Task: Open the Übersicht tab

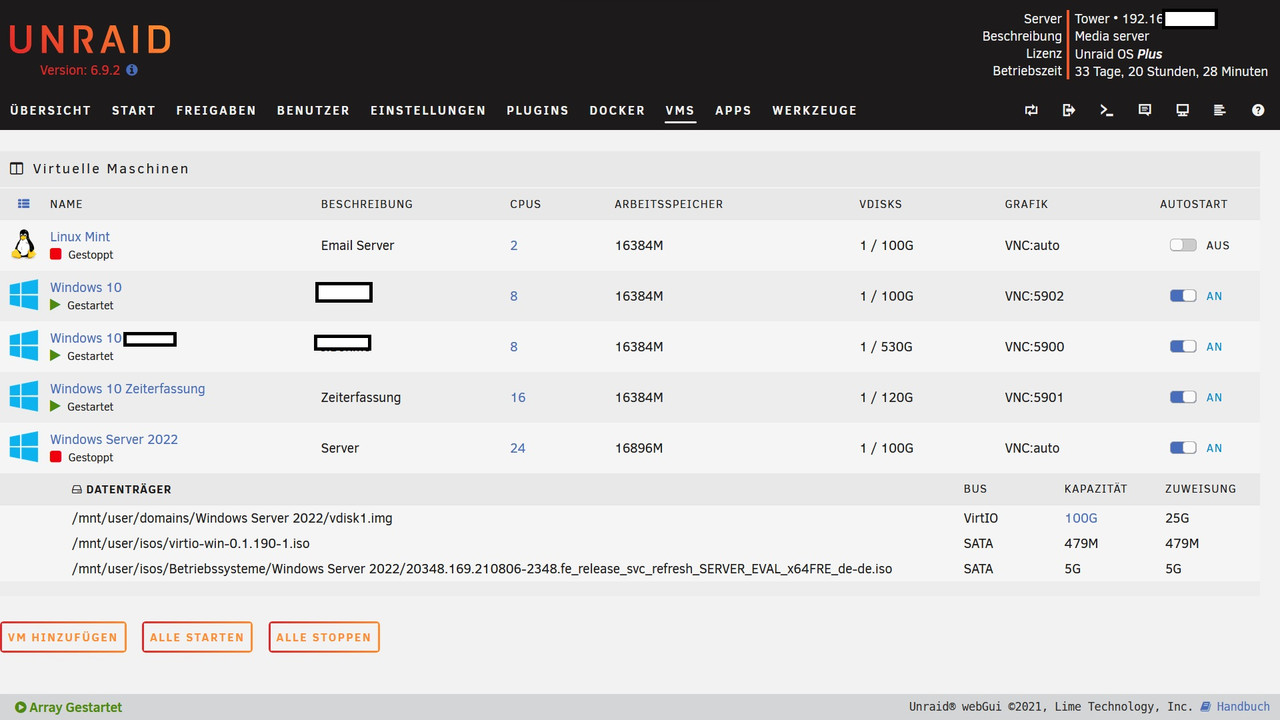Action: point(50,111)
